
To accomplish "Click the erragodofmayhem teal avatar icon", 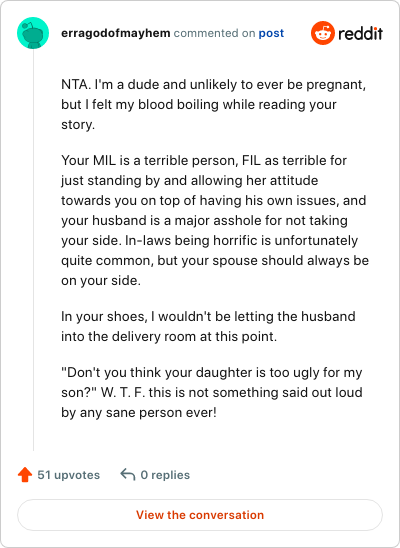I will [x=33, y=33].
